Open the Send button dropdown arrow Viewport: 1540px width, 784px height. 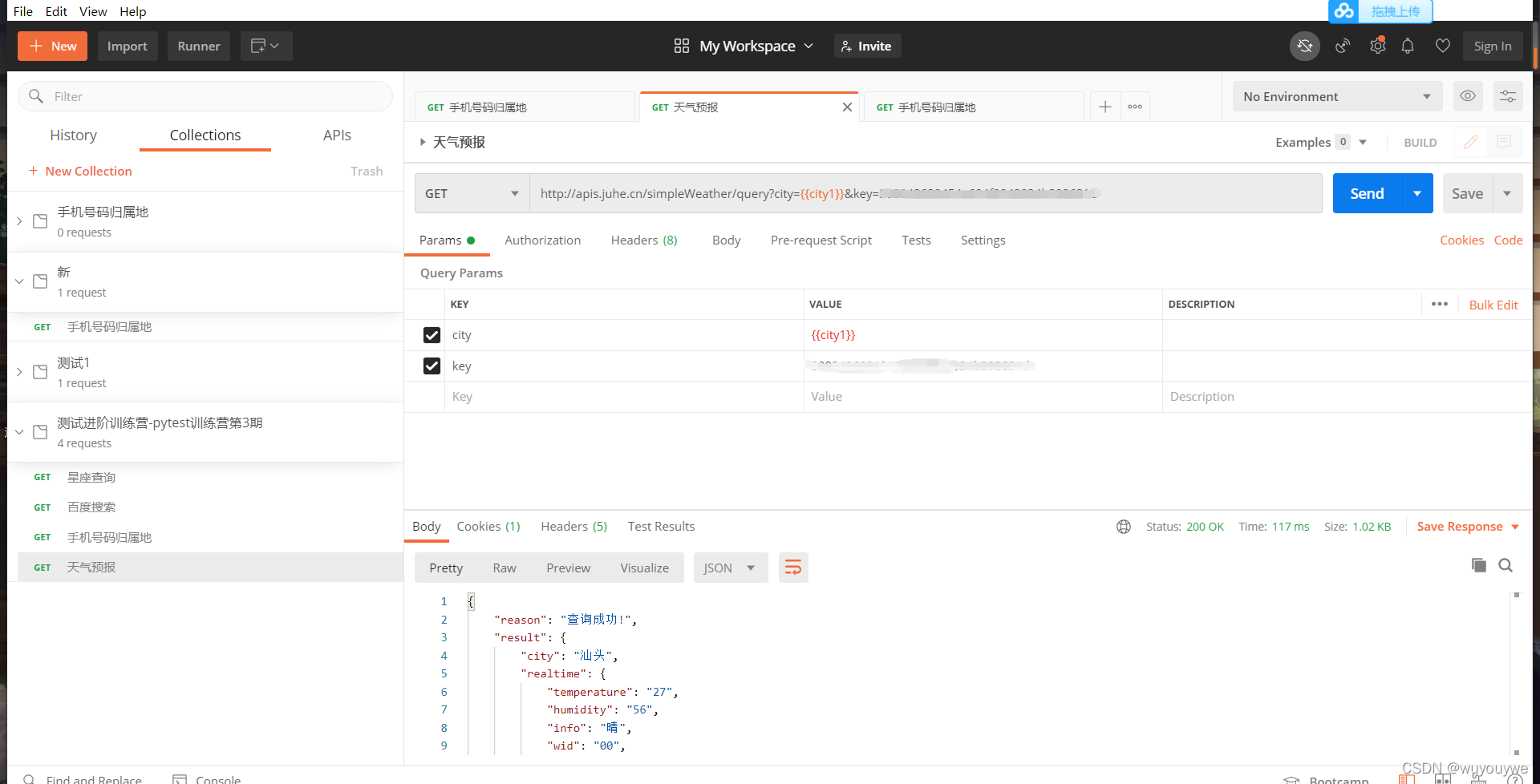click(1417, 193)
